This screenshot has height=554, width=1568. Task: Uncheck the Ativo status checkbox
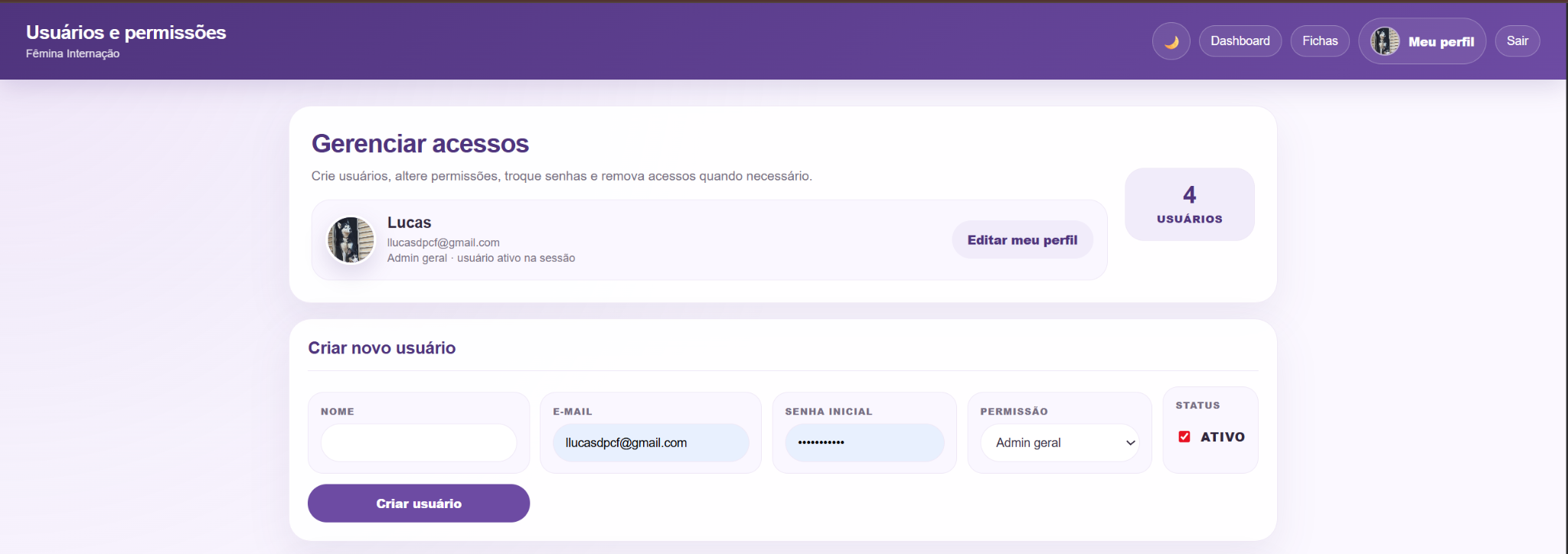[1184, 437]
